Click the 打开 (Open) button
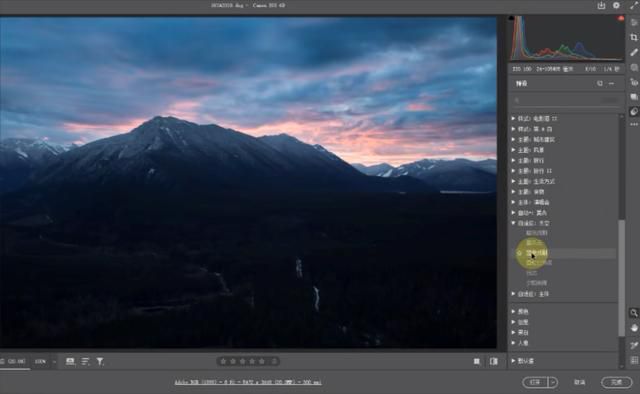The height and width of the screenshot is (394, 640). point(536,382)
